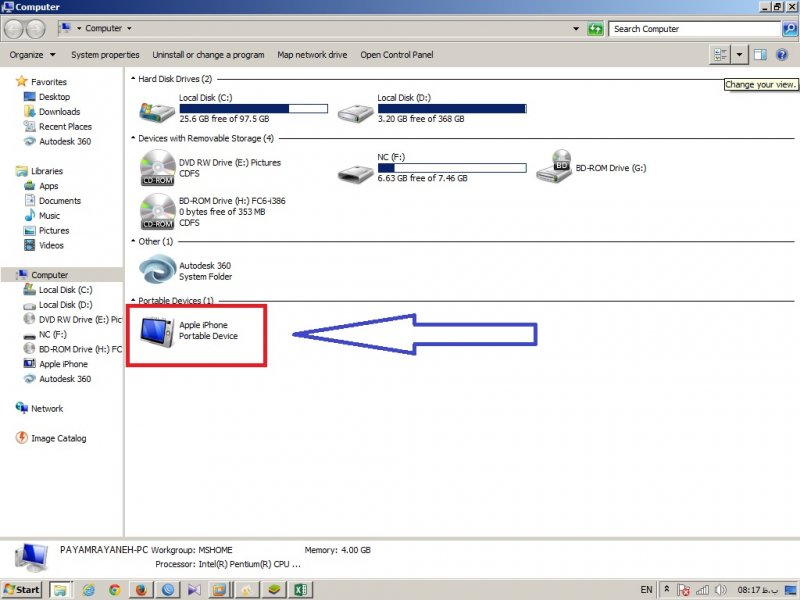Select the Local Disk (D:) drive icon
The height and width of the screenshot is (600, 800).
pos(355,112)
